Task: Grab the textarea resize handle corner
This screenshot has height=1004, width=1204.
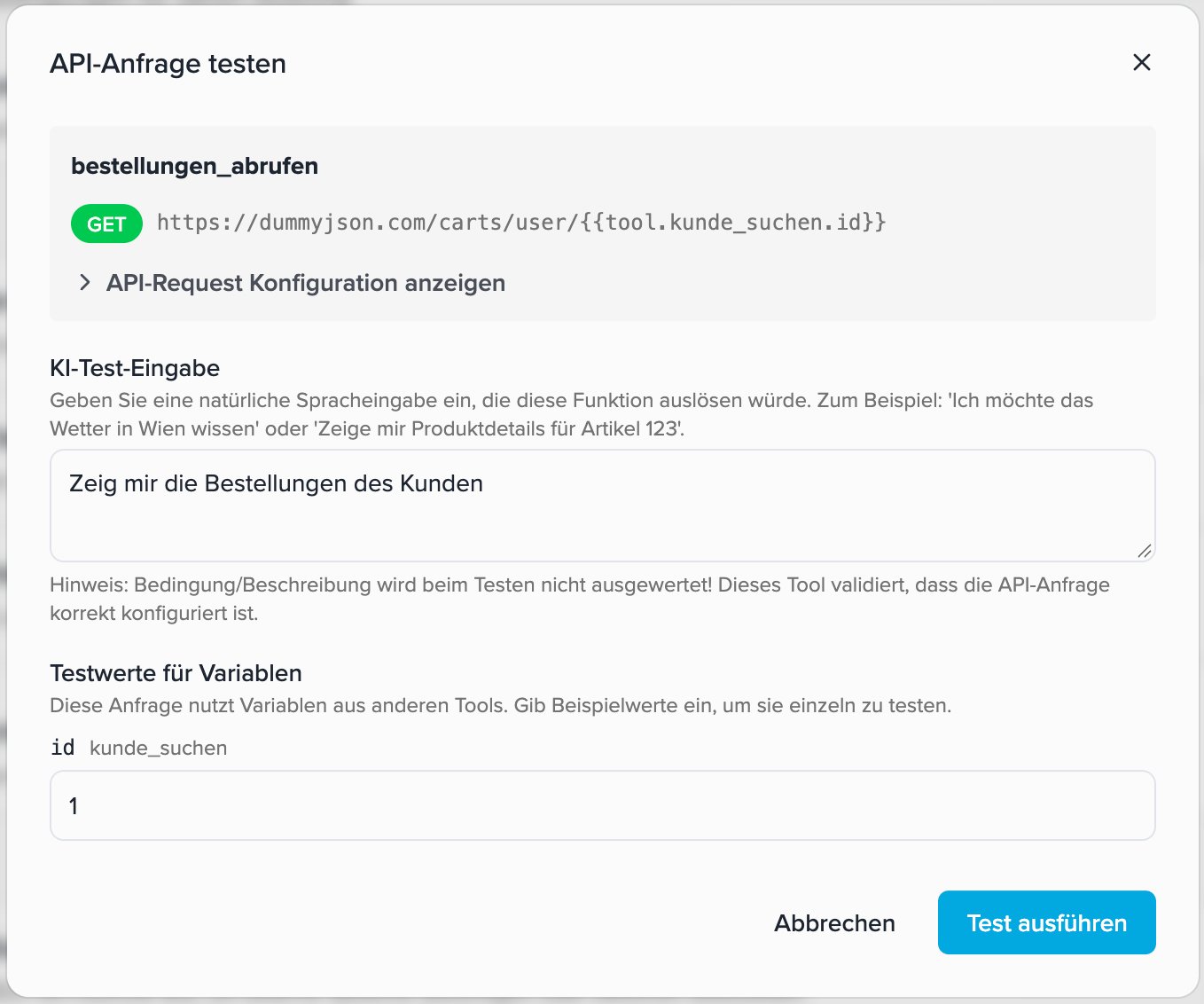Action: 1145,551
